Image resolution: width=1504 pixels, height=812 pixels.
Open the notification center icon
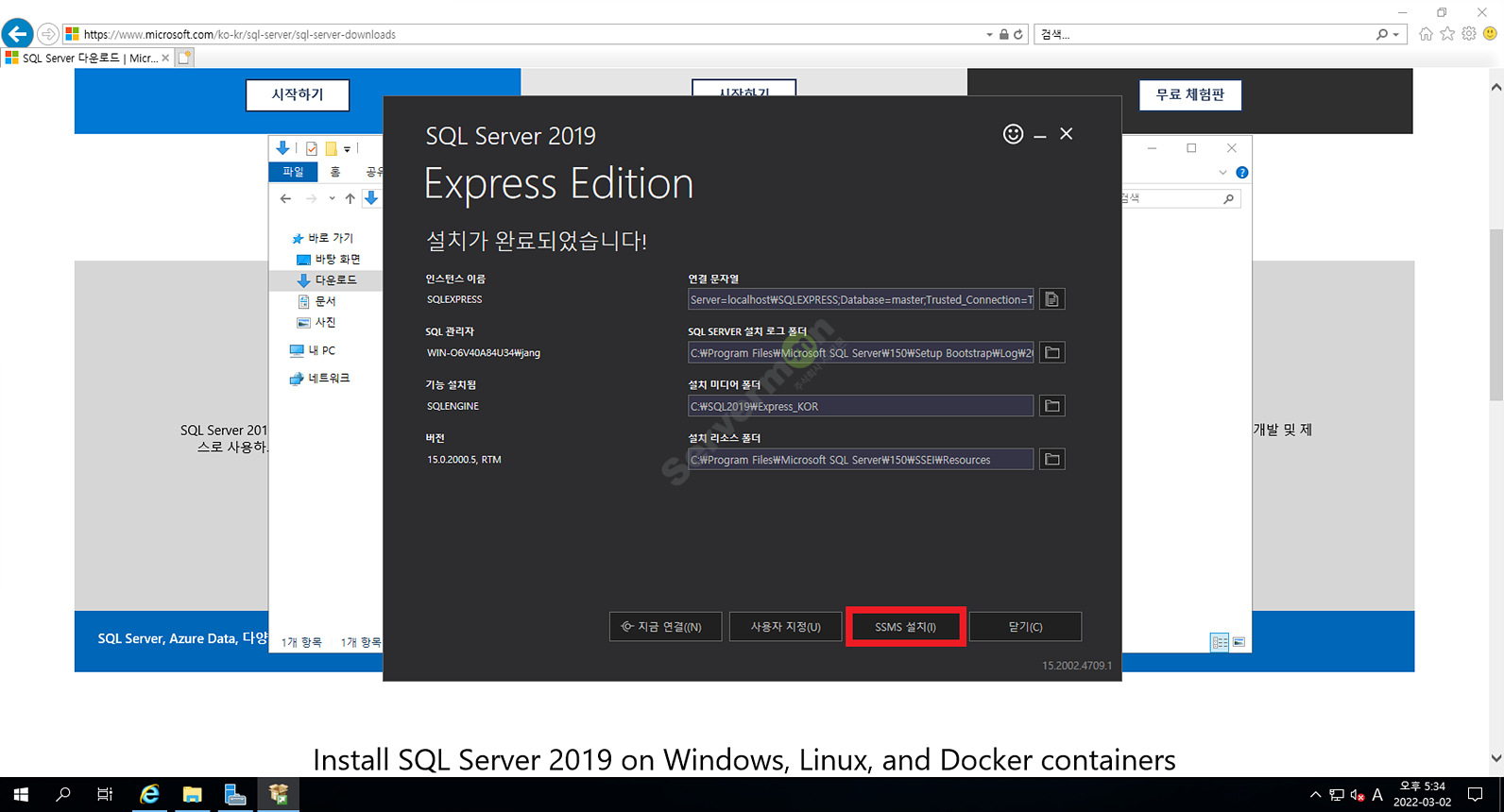(1476, 795)
